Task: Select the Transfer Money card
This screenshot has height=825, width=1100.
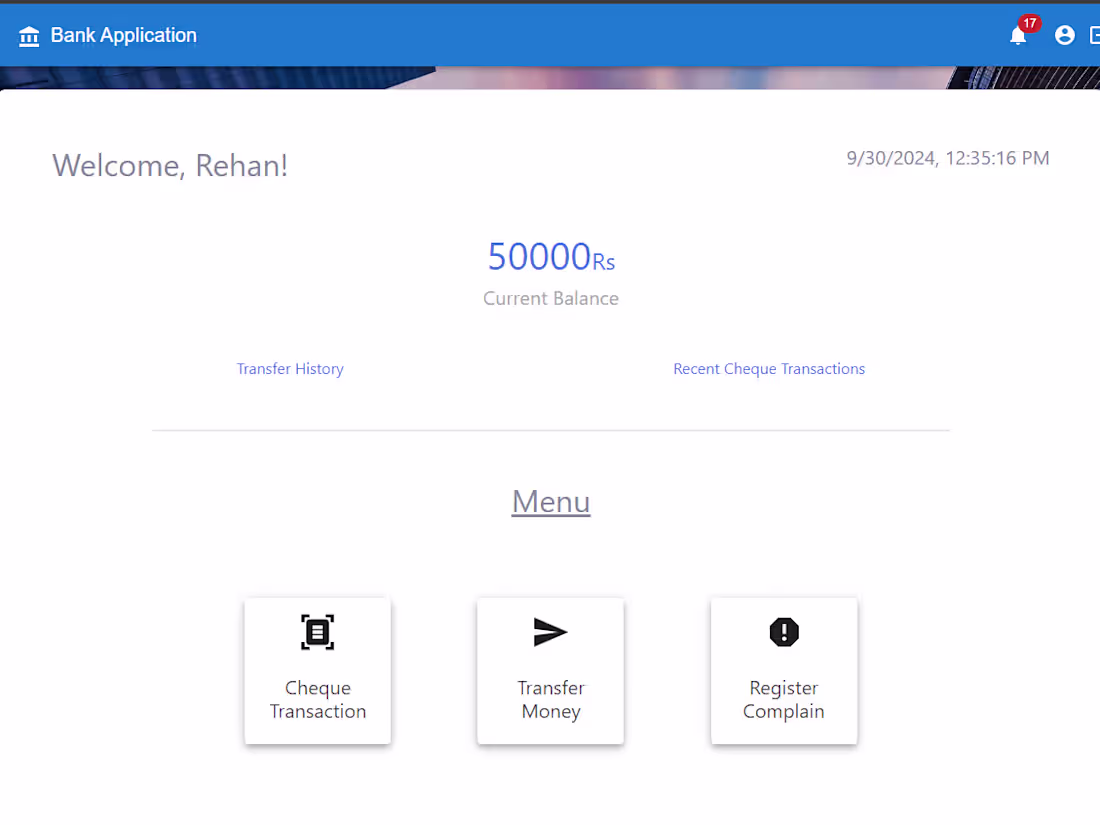Action: (550, 670)
